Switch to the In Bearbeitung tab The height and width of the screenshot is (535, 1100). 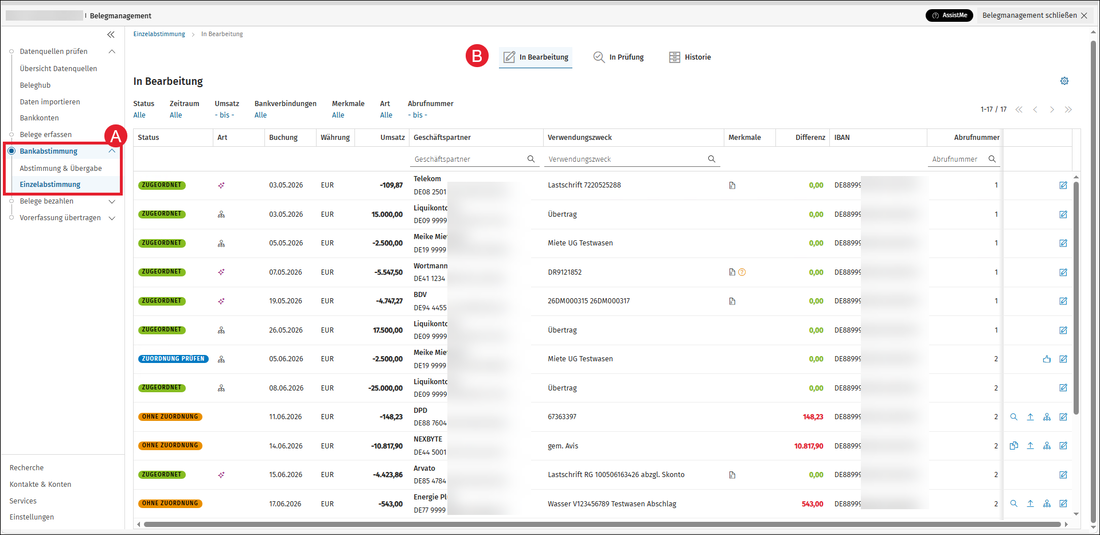tap(536, 57)
